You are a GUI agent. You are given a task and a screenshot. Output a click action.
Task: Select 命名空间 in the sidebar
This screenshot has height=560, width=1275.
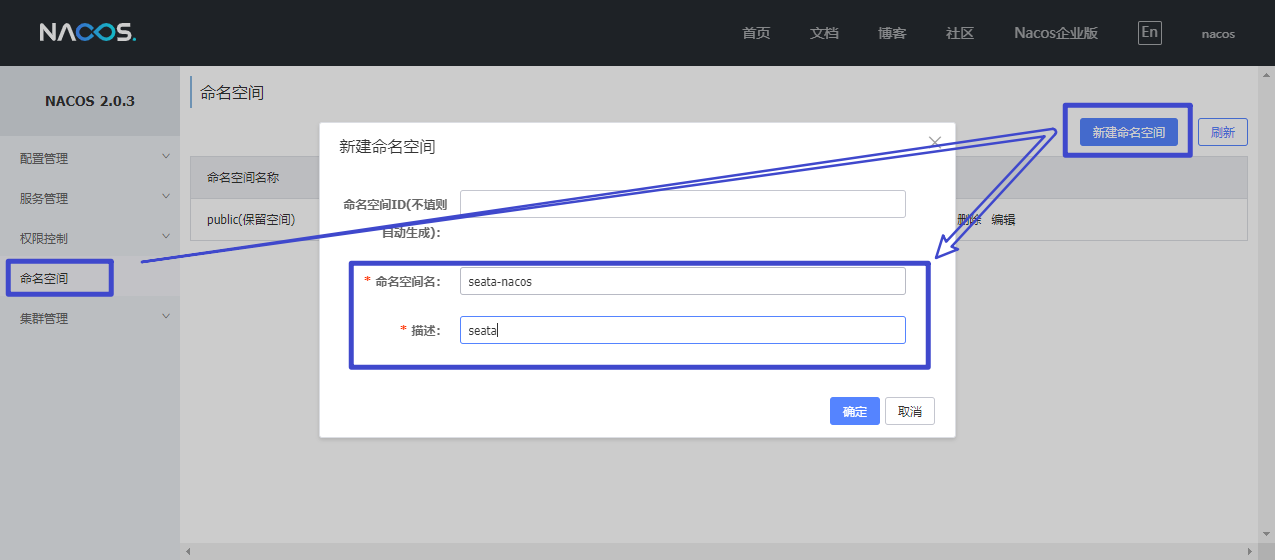pyautogui.click(x=45, y=278)
